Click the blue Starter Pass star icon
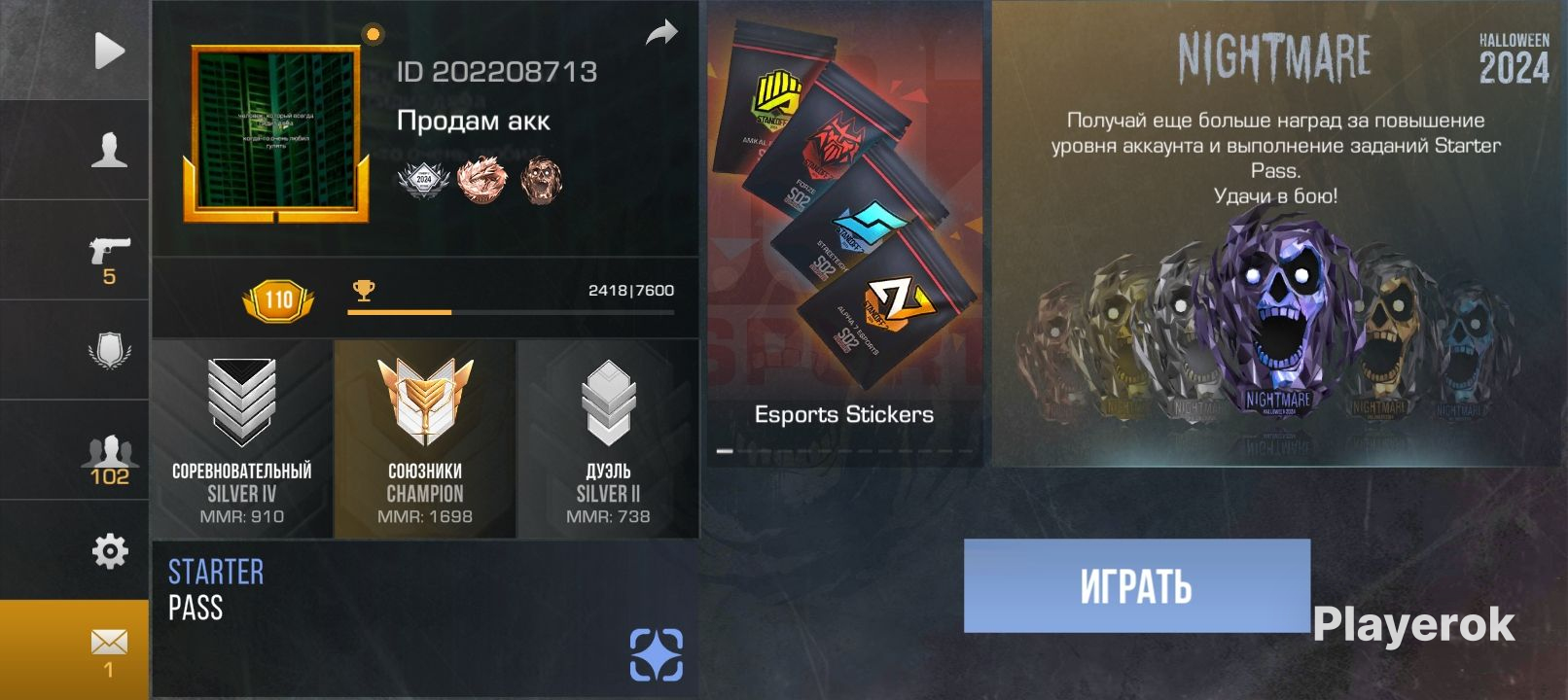 [657, 654]
